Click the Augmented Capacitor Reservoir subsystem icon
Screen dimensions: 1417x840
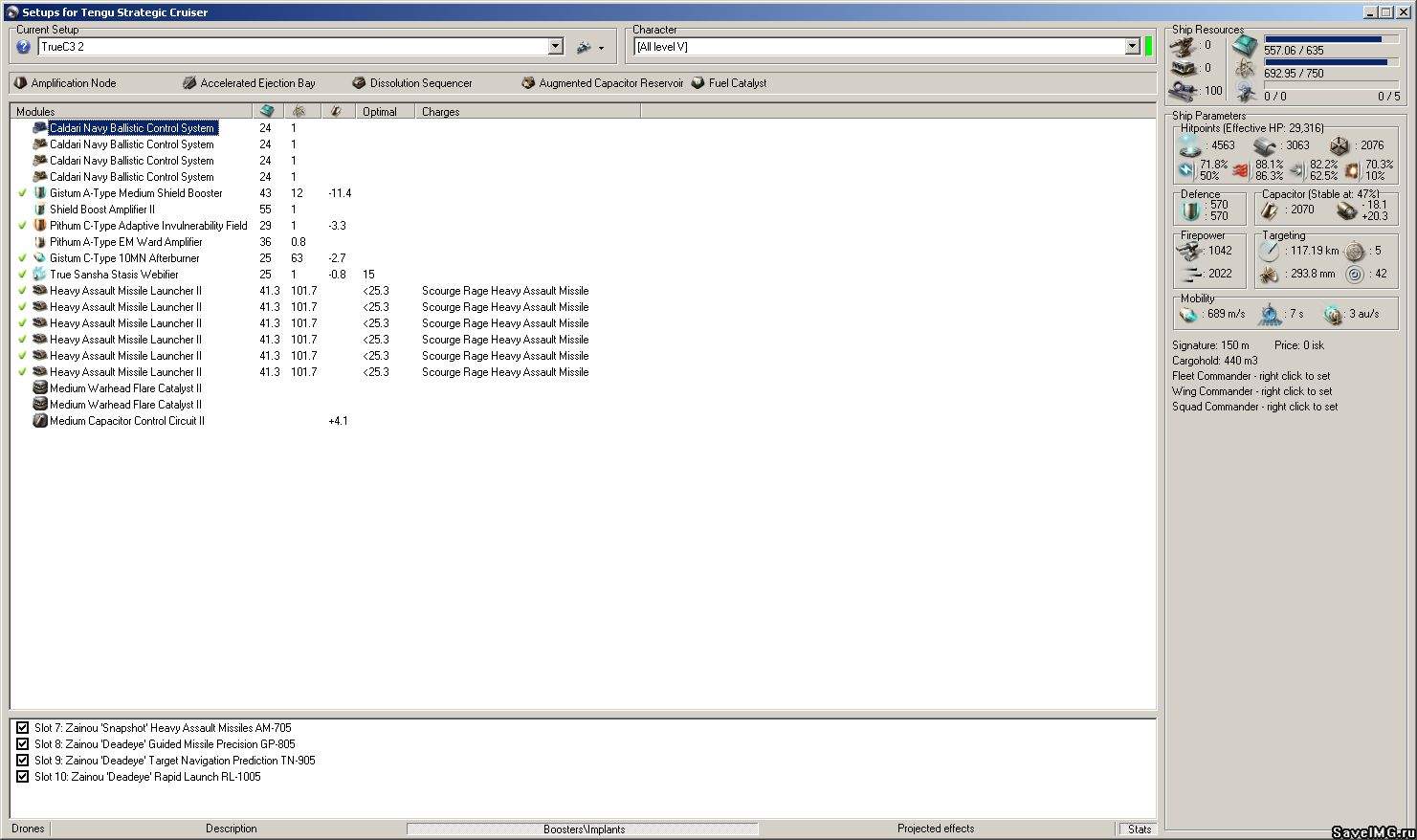(x=527, y=83)
